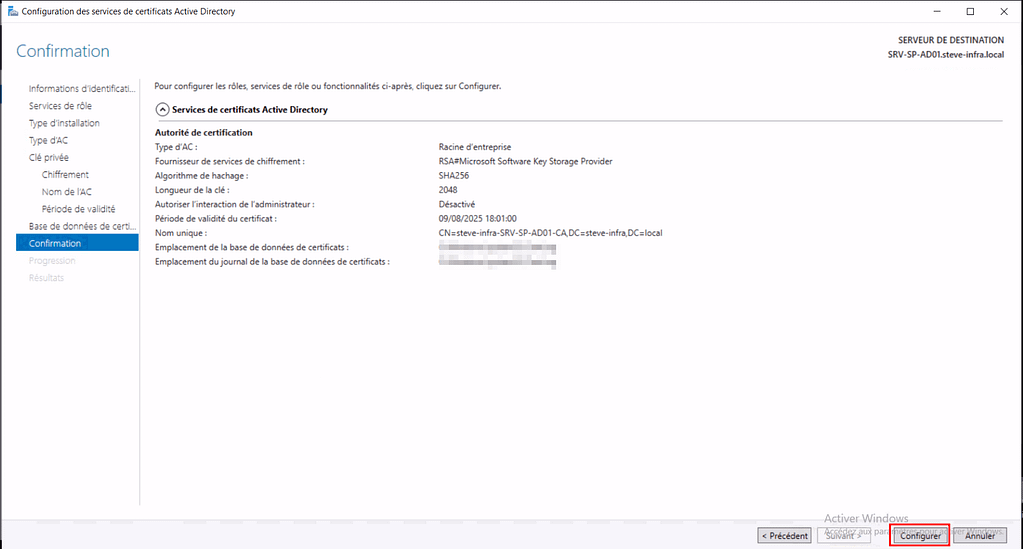1023x549 pixels.
Task: Open the Chiffrement sub-step
Action: 65,175
